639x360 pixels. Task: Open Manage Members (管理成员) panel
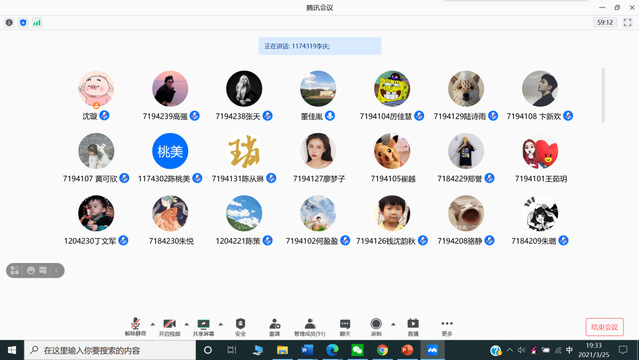pyautogui.click(x=310, y=327)
